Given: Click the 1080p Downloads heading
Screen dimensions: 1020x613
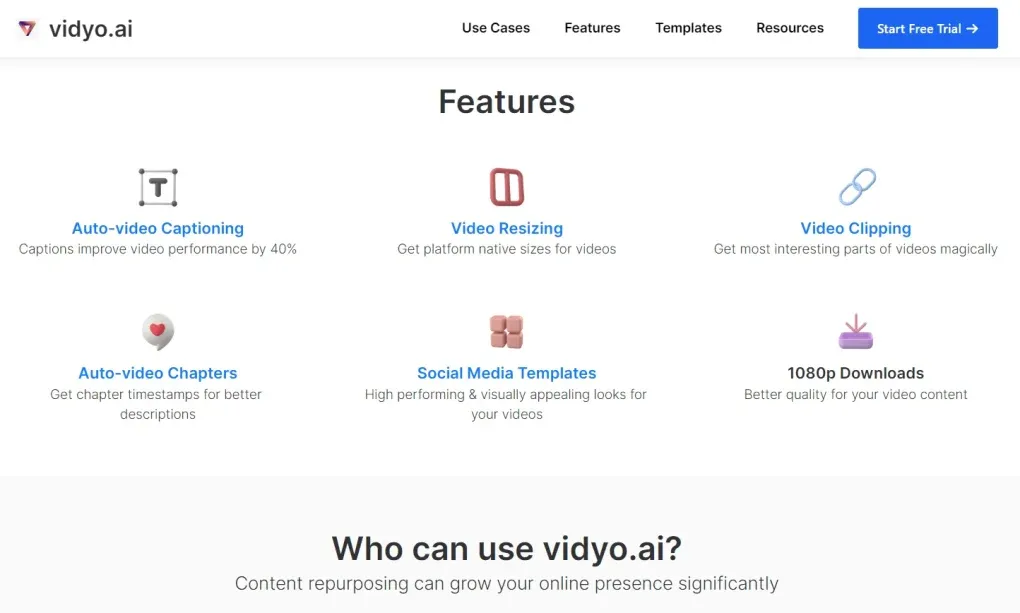Looking at the screenshot, I should (x=855, y=373).
